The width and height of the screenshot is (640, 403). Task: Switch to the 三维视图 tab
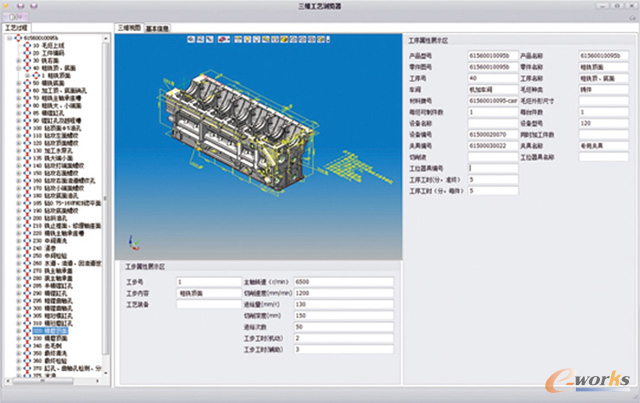tap(129, 28)
